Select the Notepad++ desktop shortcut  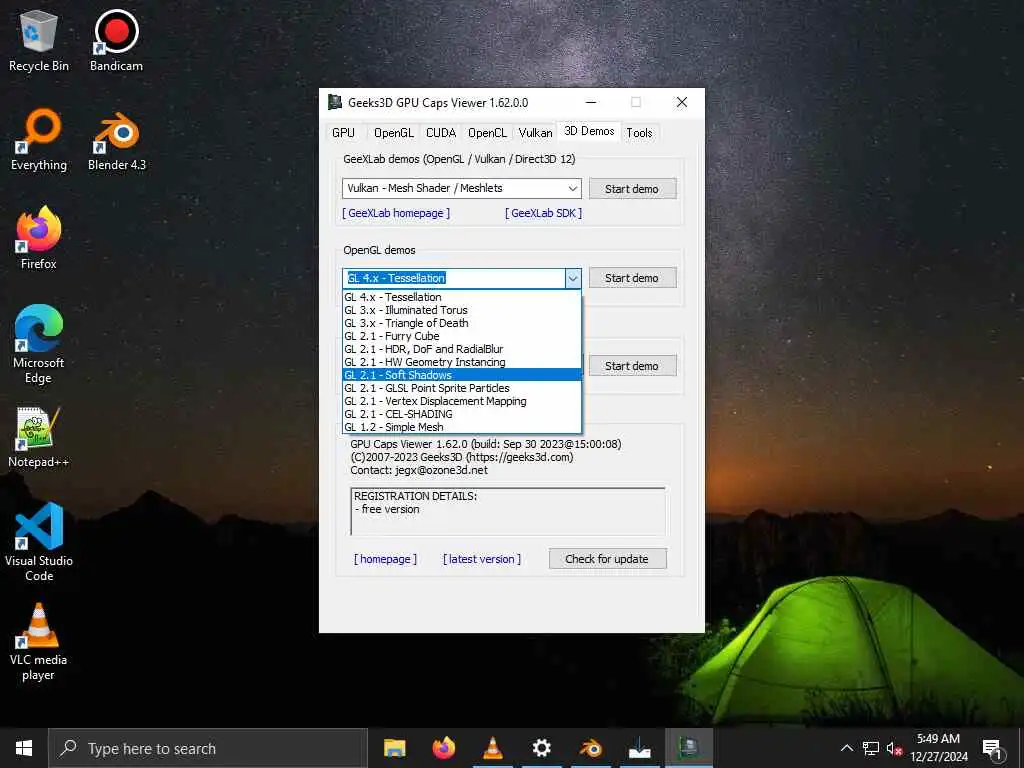pos(39,437)
